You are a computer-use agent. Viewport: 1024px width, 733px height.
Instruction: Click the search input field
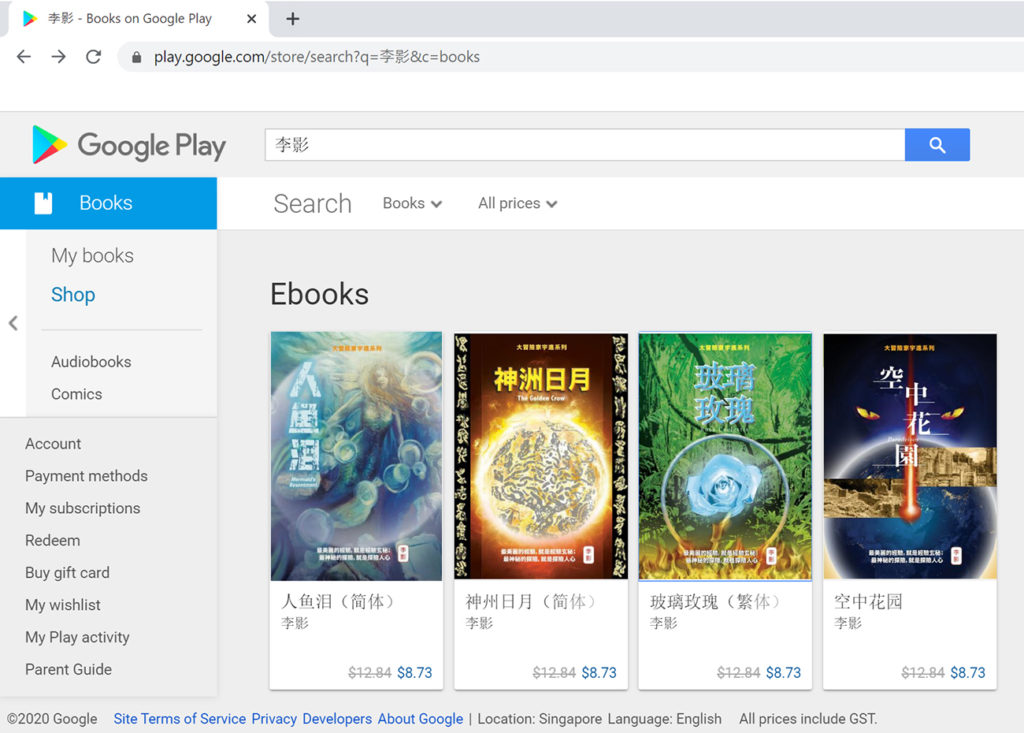[x=584, y=145]
